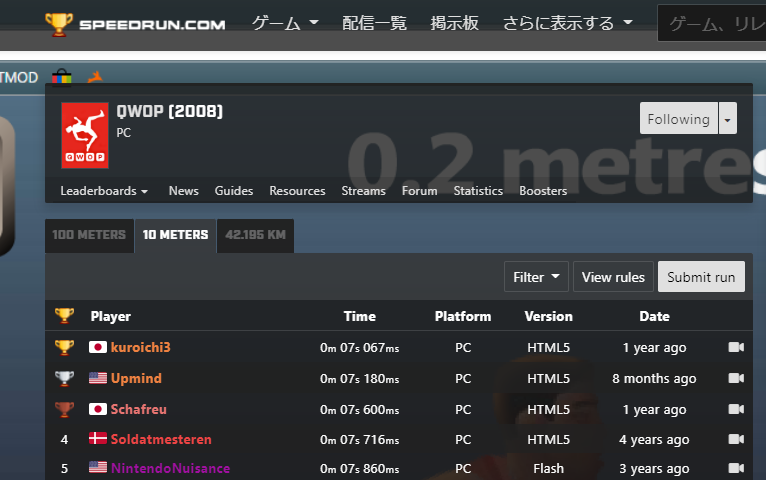Click the search field in the top bar
Screen dimensions: 766x480
[712, 24]
